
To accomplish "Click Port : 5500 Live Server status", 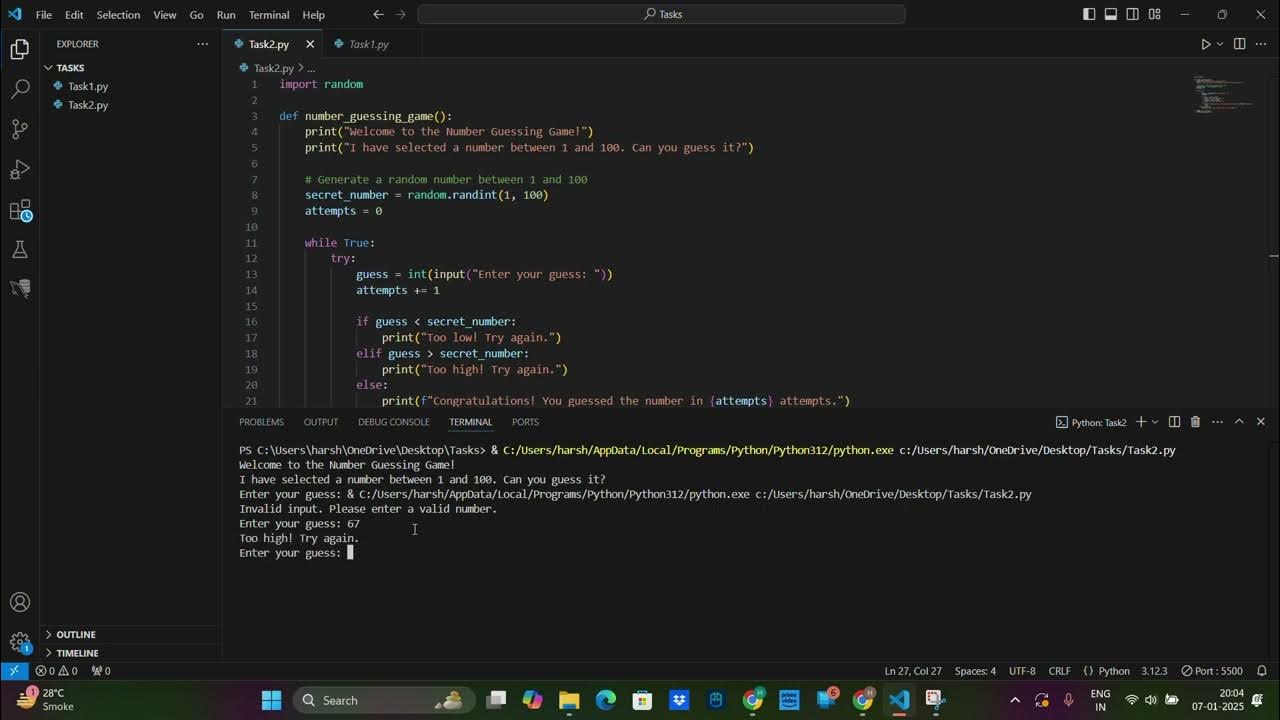I will 1212,671.
